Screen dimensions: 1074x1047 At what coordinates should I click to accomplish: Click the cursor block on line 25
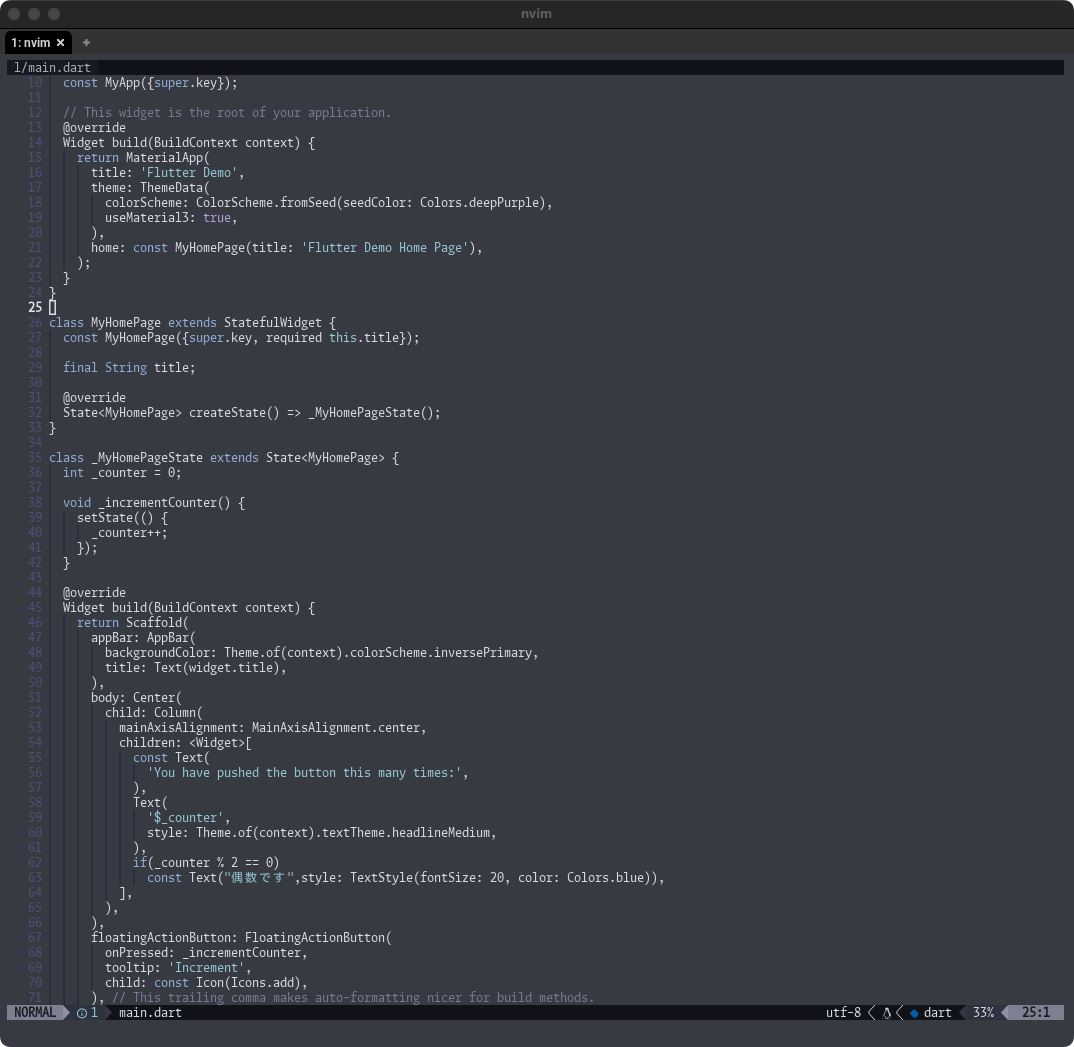tap(53, 307)
